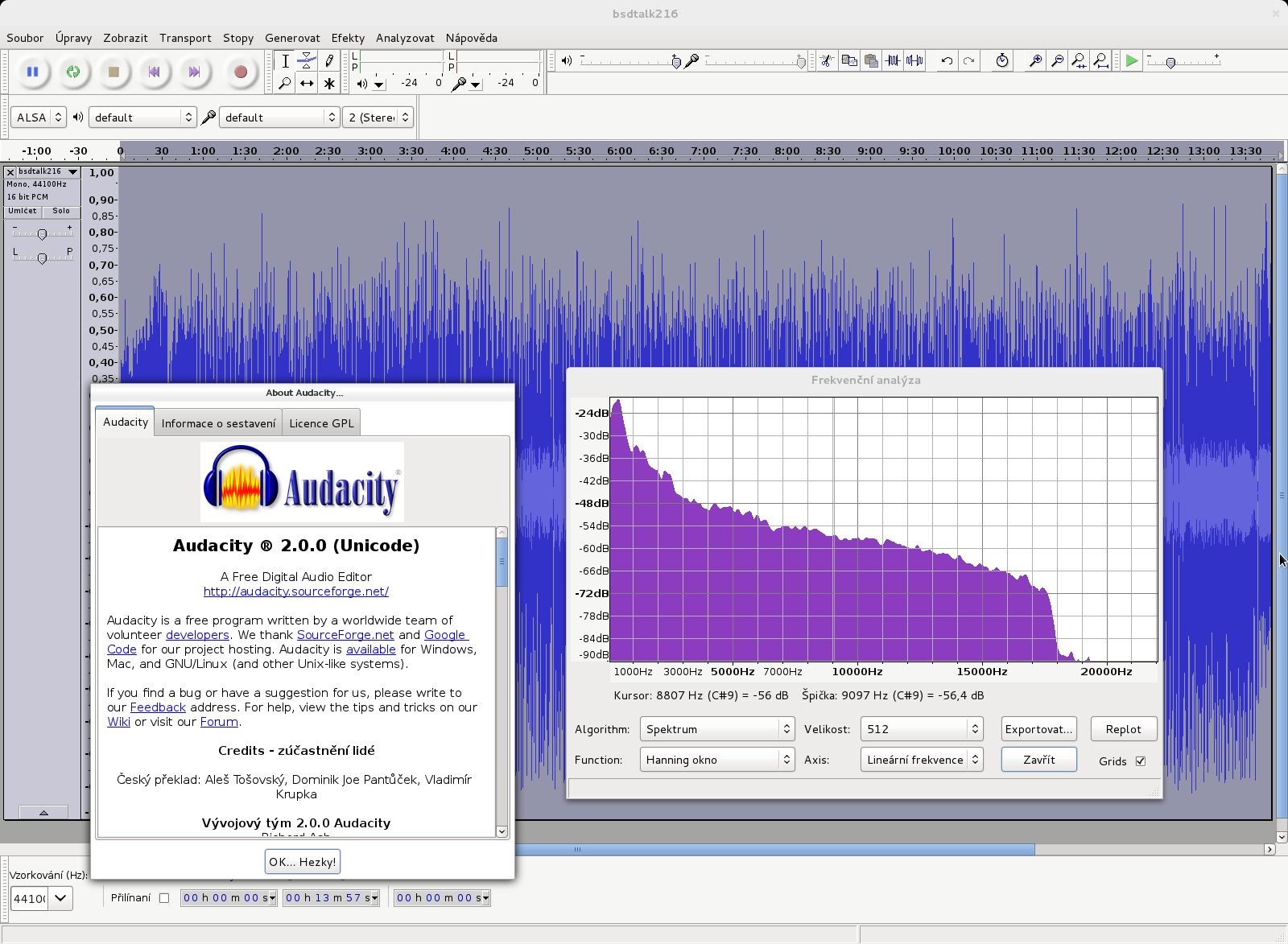Screen dimensions: 1288x944
Task: Select the I-beam Selection tool
Action: [285, 61]
